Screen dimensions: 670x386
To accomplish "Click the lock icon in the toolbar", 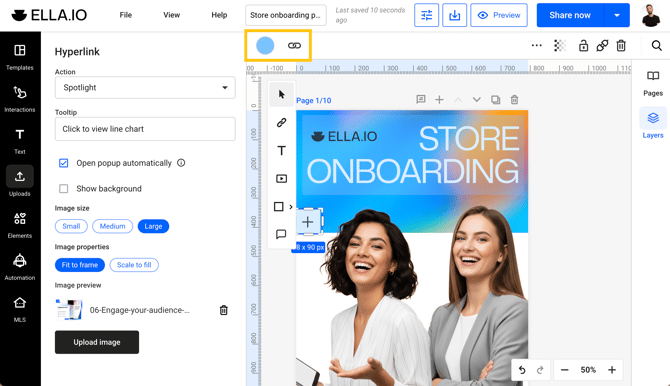I will click(x=583, y=45).
